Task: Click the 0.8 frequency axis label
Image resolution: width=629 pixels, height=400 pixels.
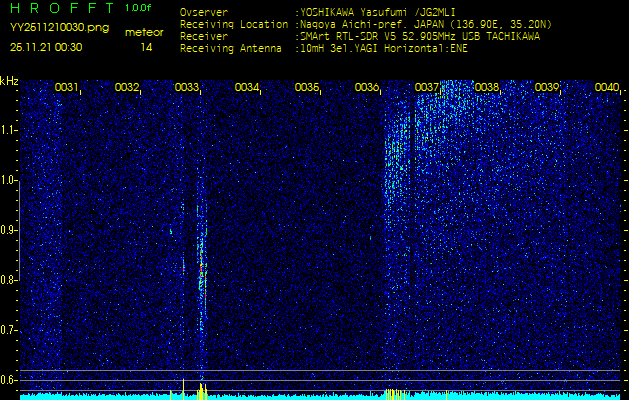Action: (x=9, y=280)
